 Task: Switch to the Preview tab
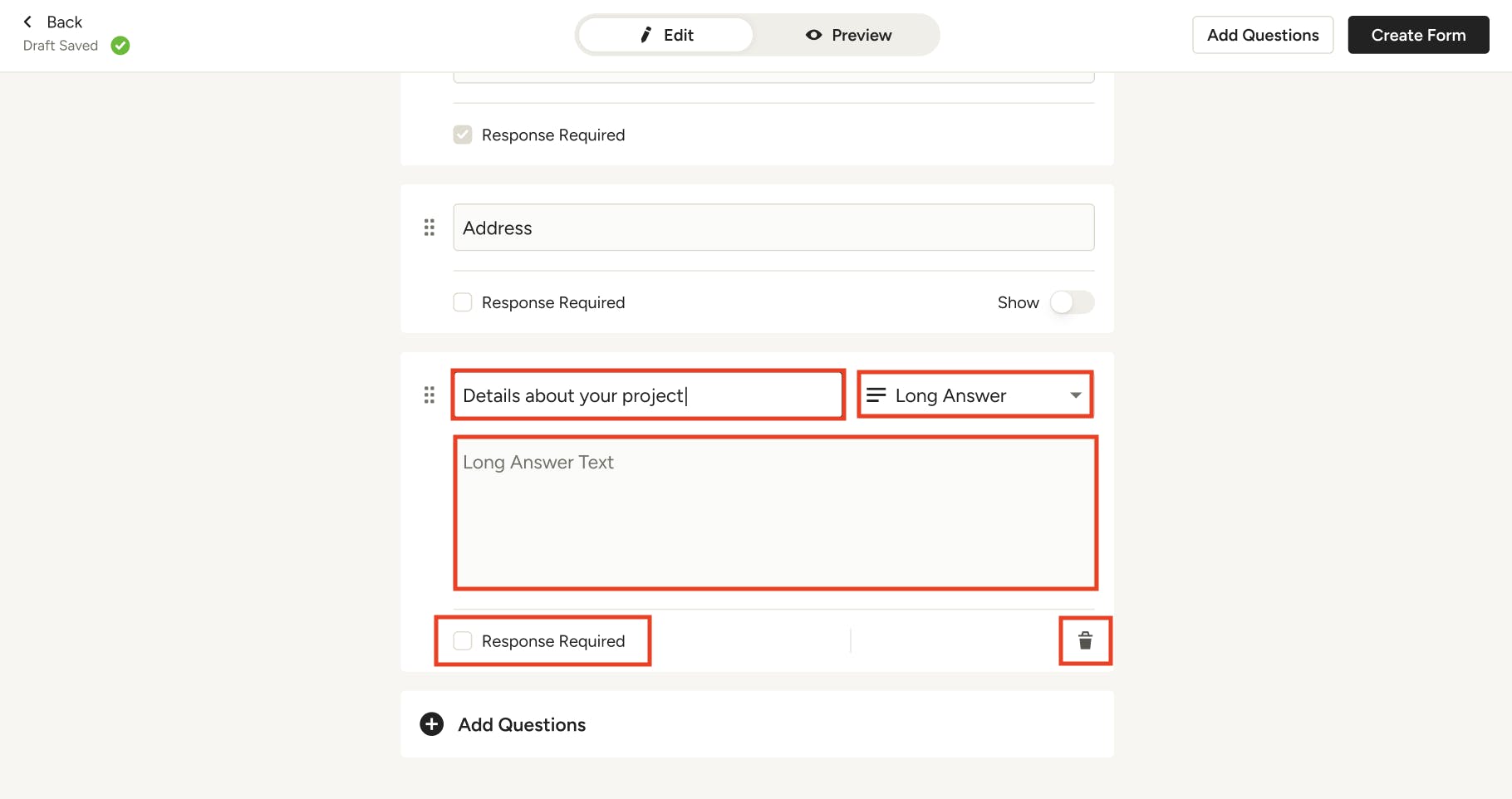click(x=849, y=35)
